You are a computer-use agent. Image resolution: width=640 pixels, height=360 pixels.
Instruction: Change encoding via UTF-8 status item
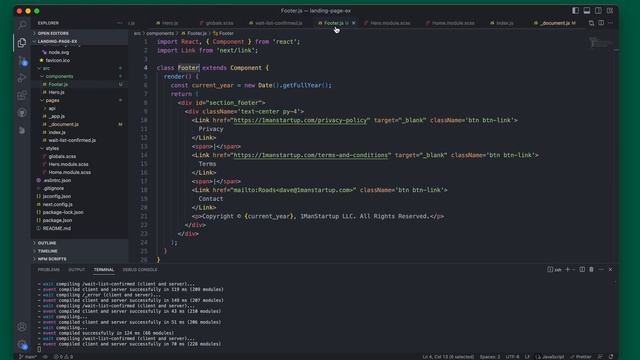pyautogui.click(x=512, y=357)
